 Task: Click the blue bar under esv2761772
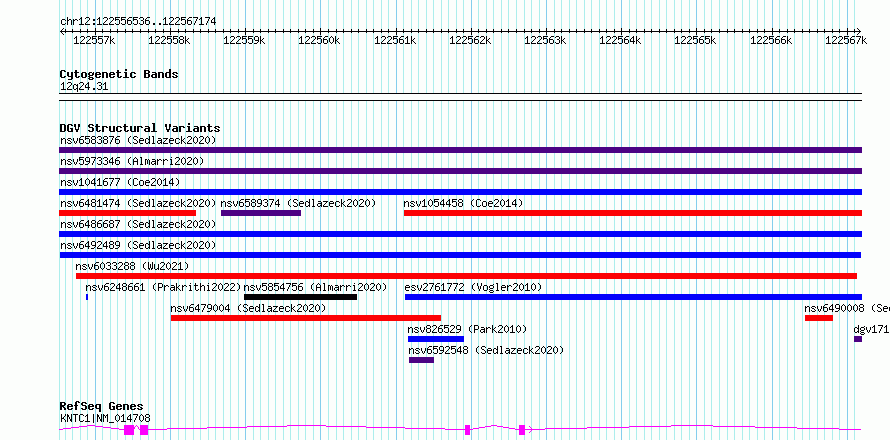pyautogui.click(x=633, y=297)
